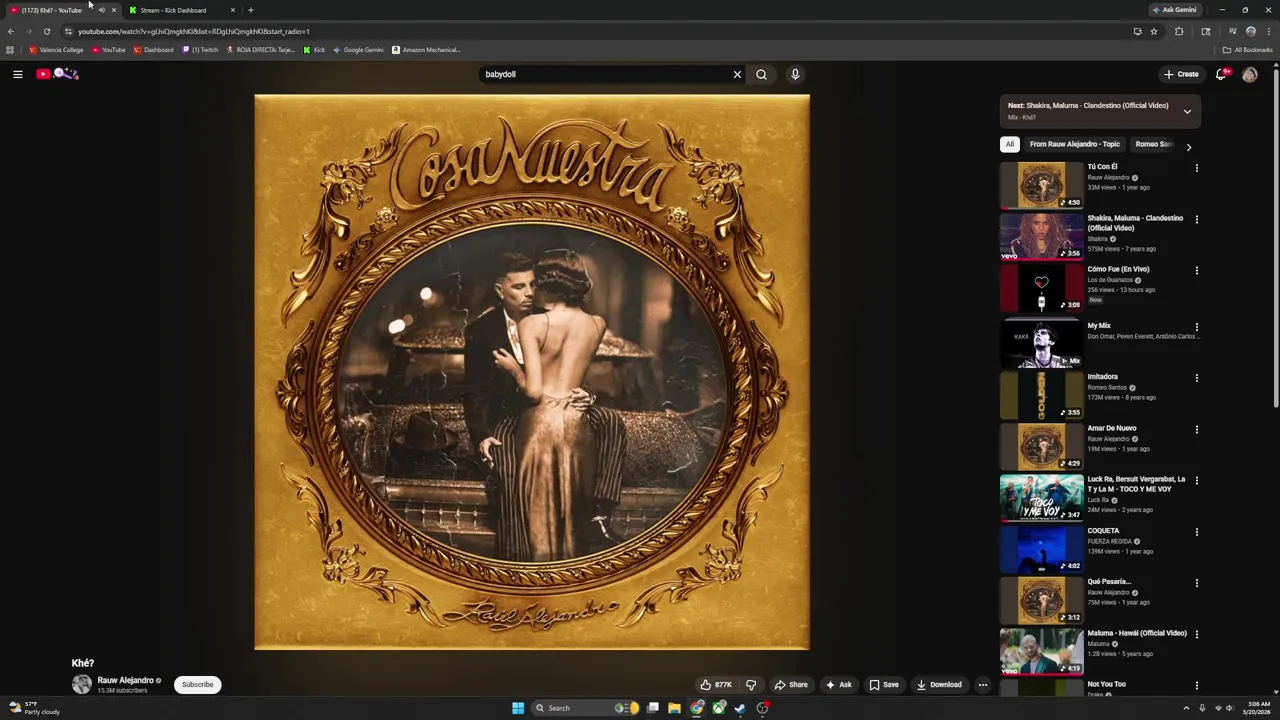1280x720 pixels.
Task: Open the My Mix playlist
Action: pos(1041,343)
